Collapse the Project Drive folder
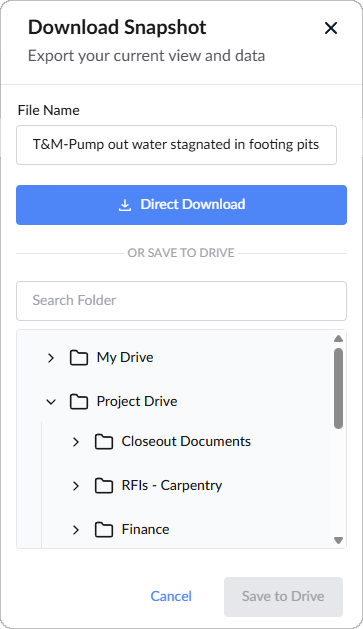The width and height of the screenshot is (363, 629). (x=51, y=402)
